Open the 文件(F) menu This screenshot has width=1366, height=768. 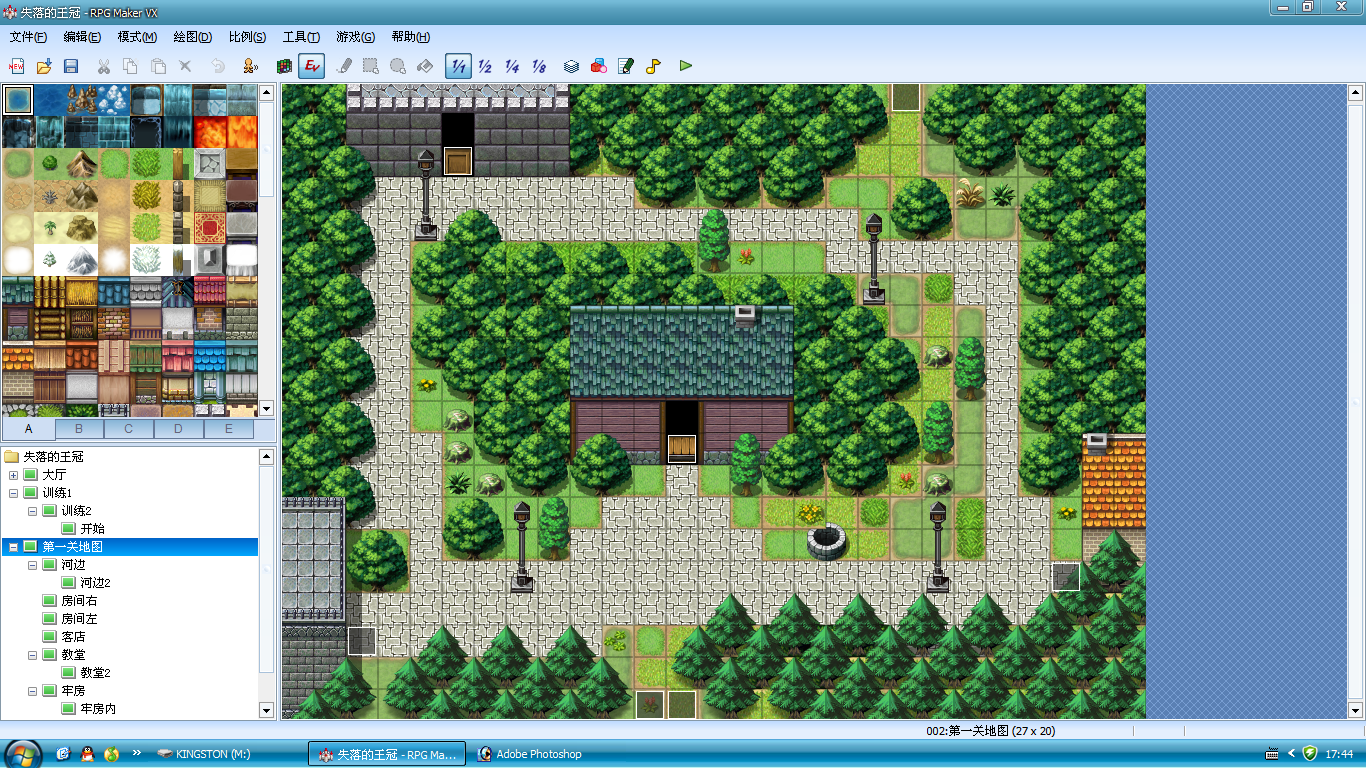[29, 37]
